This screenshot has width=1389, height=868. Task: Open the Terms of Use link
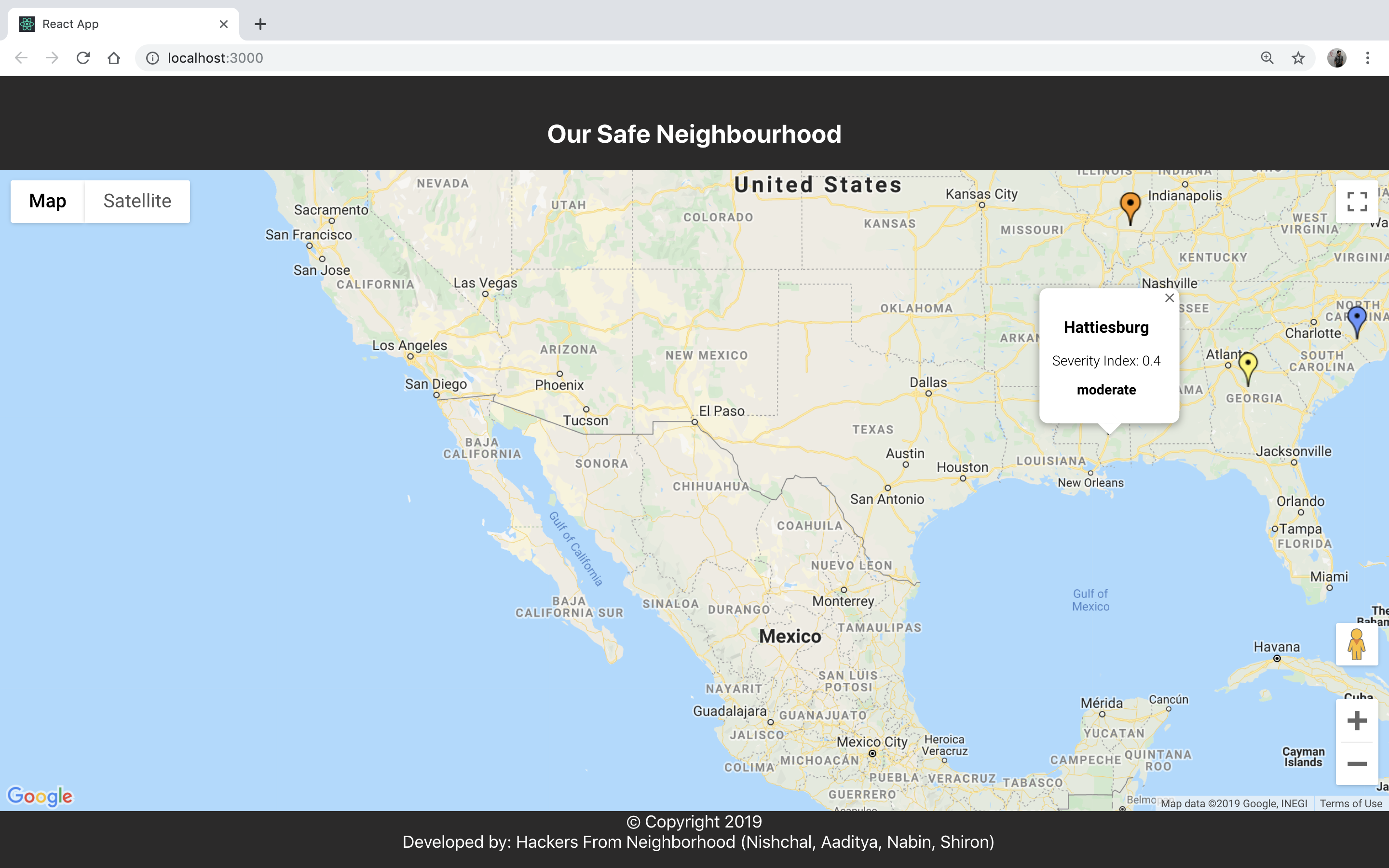point(1350,803)
